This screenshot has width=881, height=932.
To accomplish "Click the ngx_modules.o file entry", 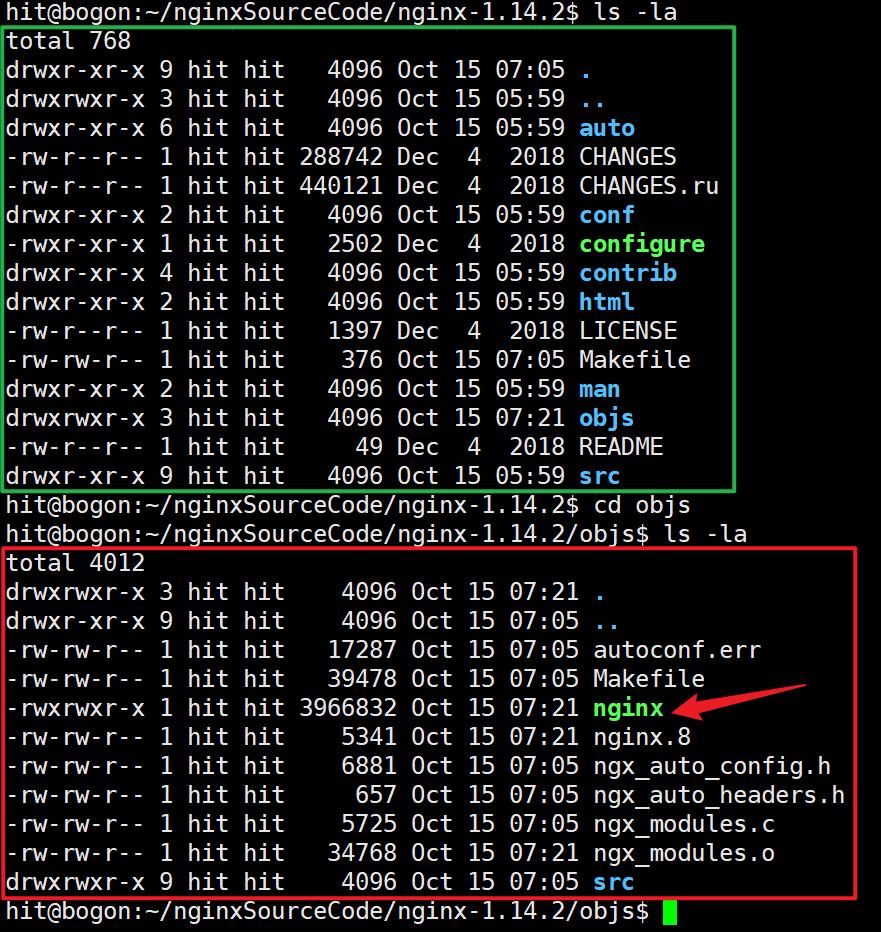I will click(683, 852).
